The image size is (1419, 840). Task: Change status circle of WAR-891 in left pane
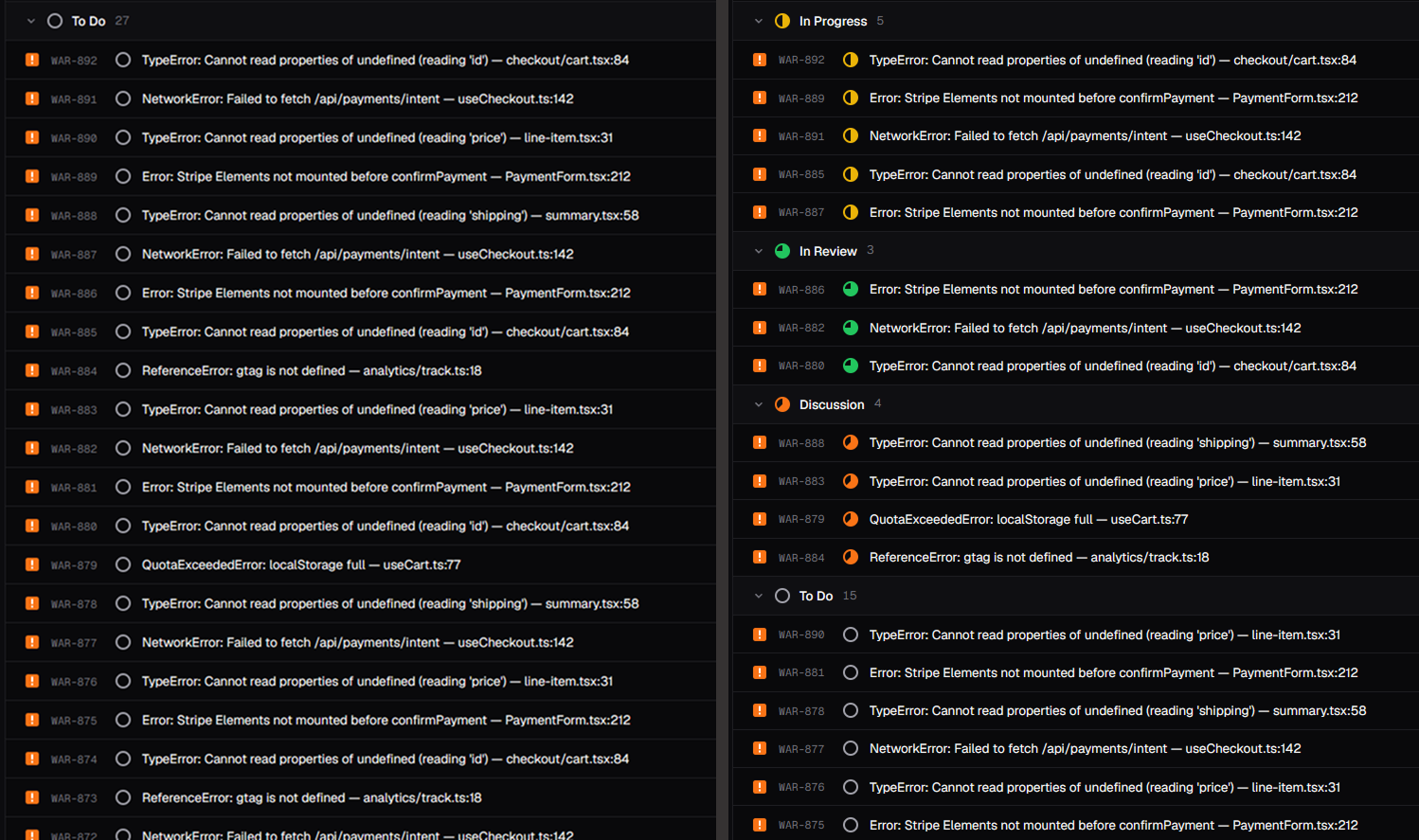tap(123, 98)
